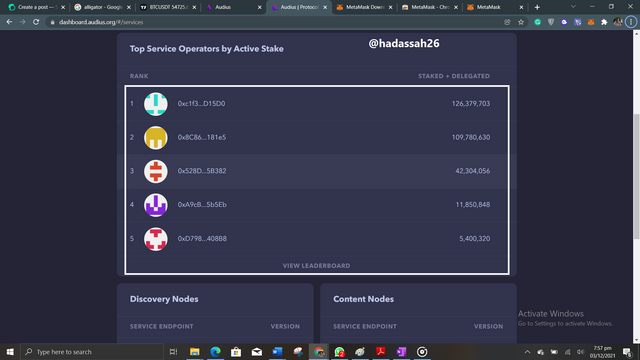This screenshot has width=640, height=360.
Task: Click the Discovery Nodes heading
Action: 164,299
